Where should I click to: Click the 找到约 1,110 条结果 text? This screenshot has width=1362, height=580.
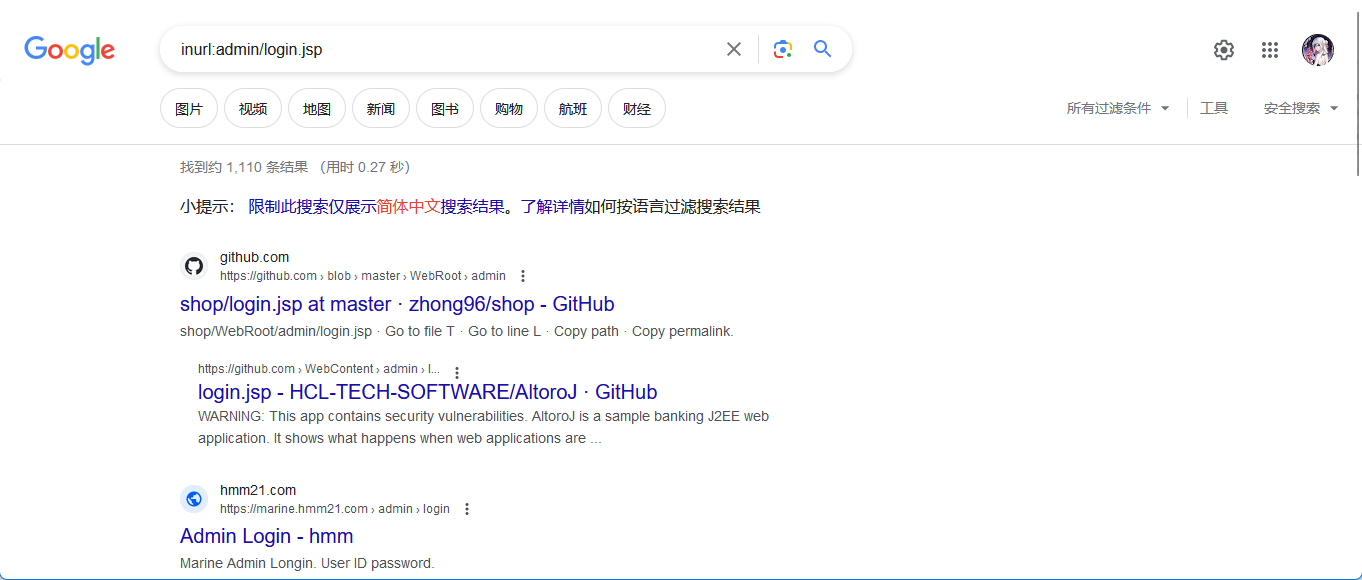pos(244,167)
